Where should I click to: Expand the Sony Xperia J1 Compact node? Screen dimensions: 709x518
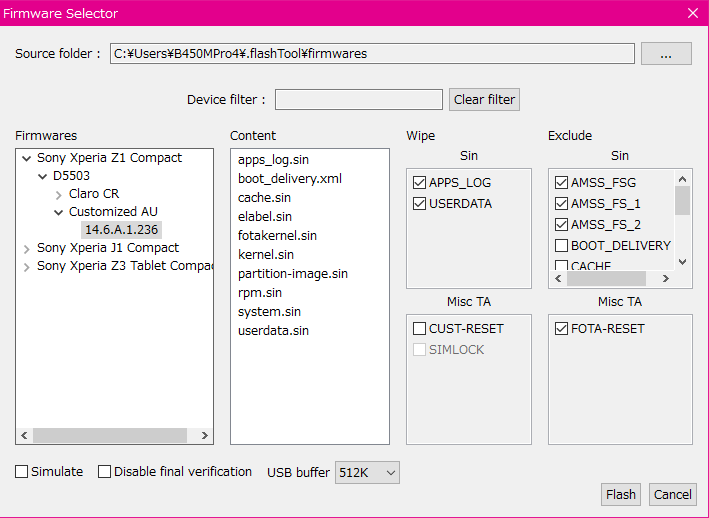(x=27, y=249)
